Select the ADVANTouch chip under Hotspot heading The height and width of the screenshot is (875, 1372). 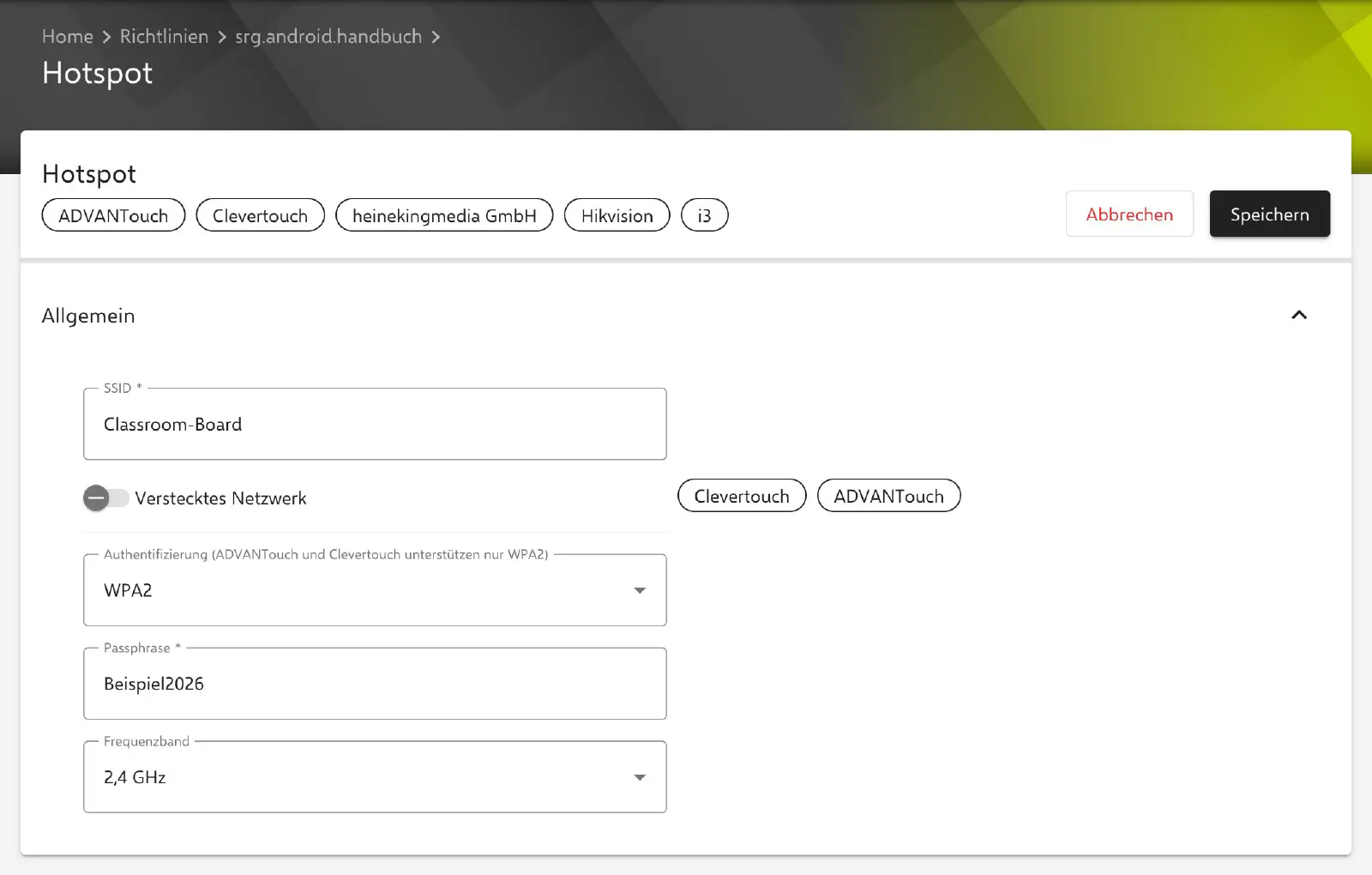click(113, 215)
